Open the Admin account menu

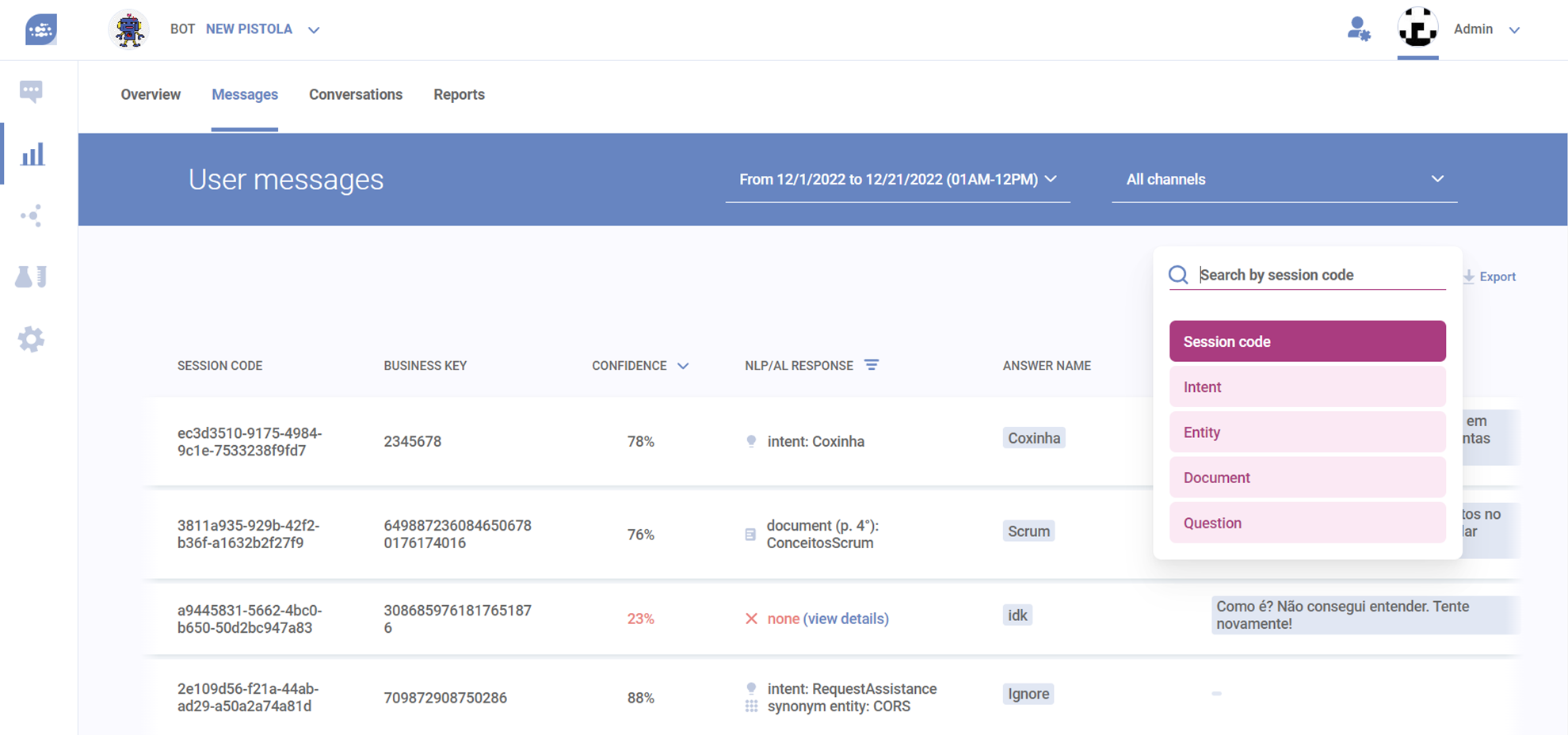(1486, 29)
